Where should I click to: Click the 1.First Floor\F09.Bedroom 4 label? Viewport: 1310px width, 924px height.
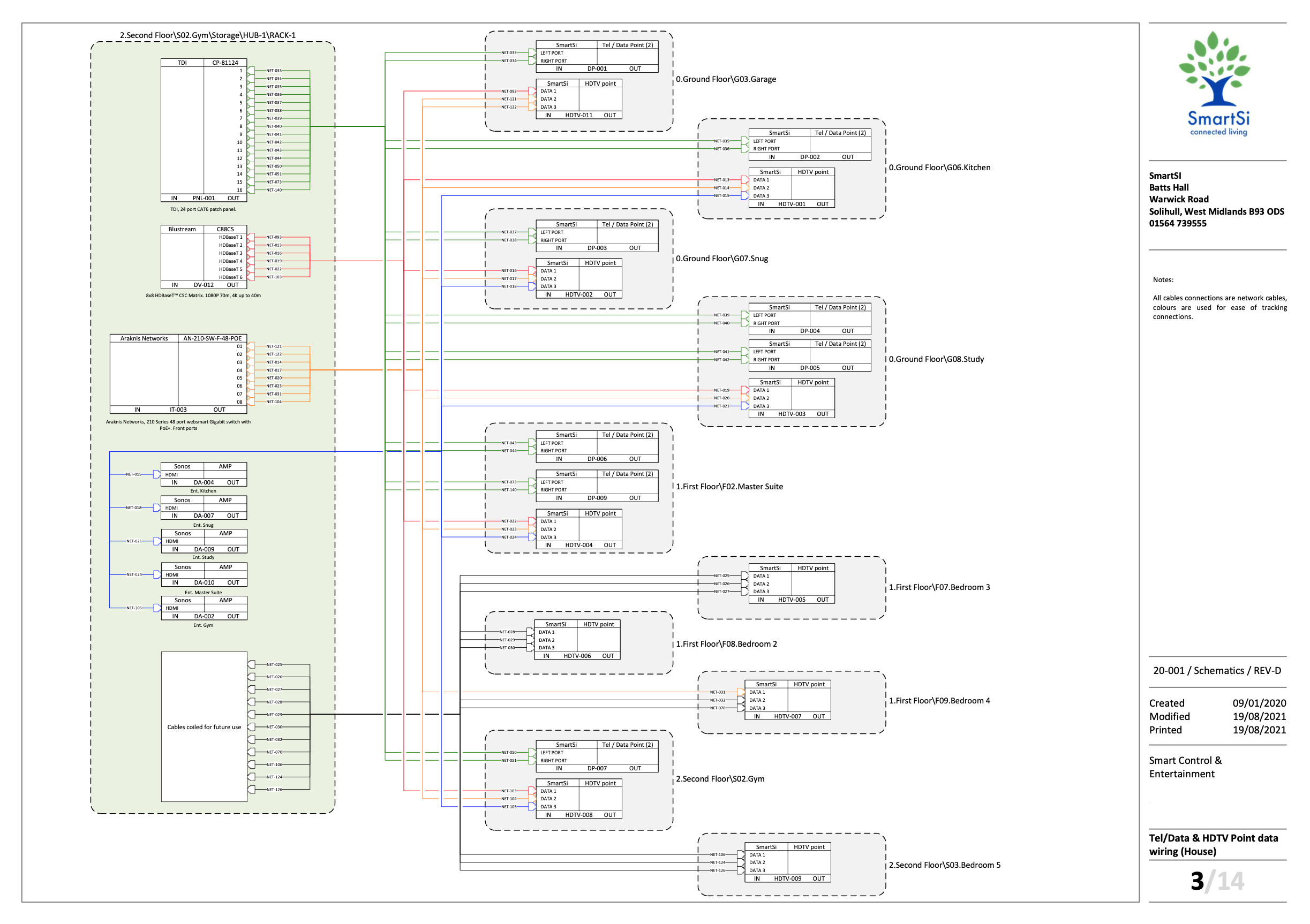939,701
